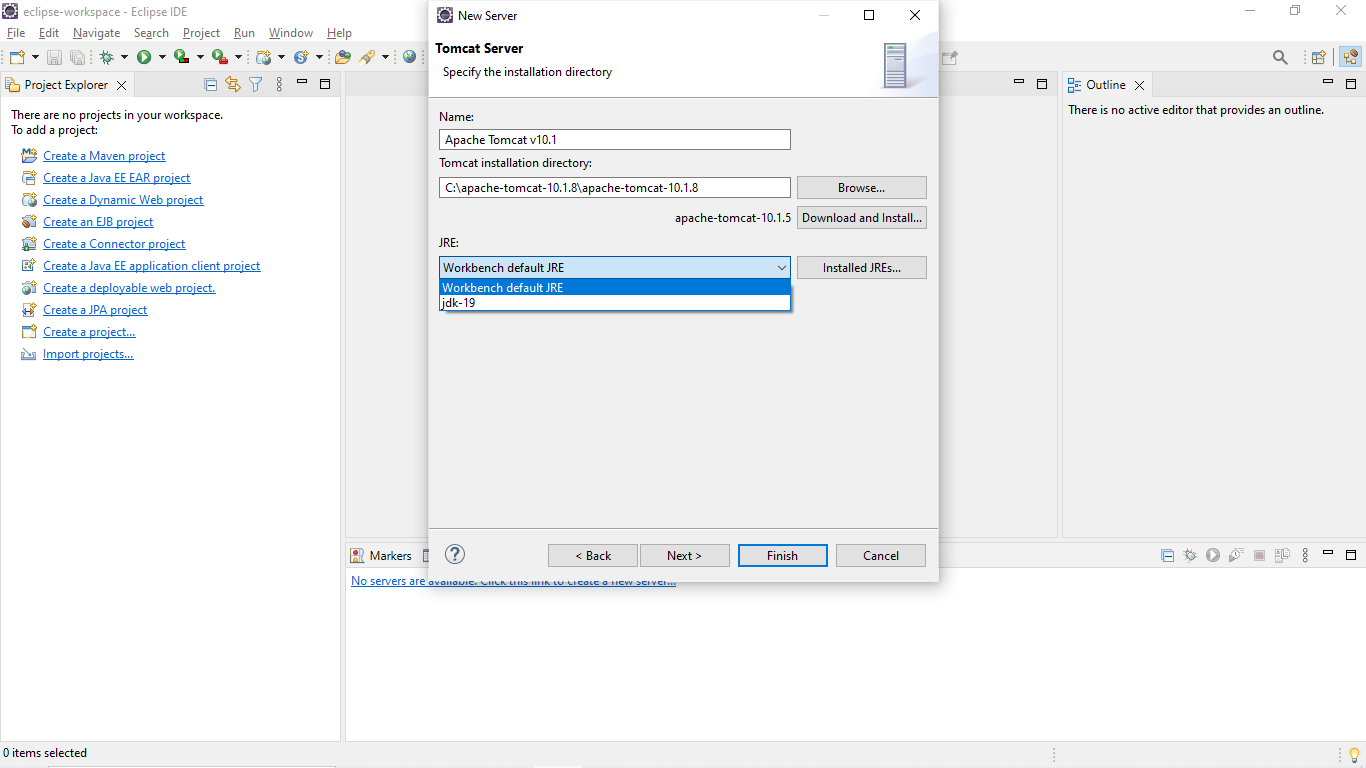The height and width of the screenshot is (768, 1366).
Task: Click the publish icon in Servers view
Action: click(x=1282, y=555)
